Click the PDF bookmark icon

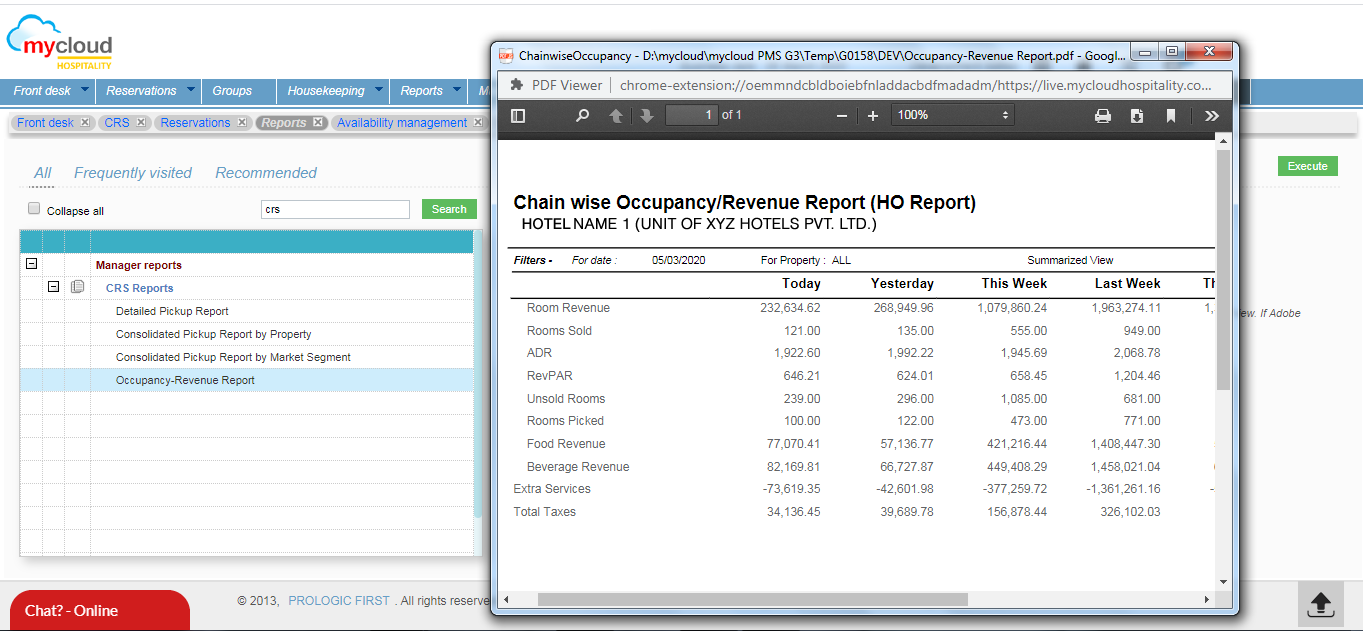pyautogui.click(x=1170, y=116)
